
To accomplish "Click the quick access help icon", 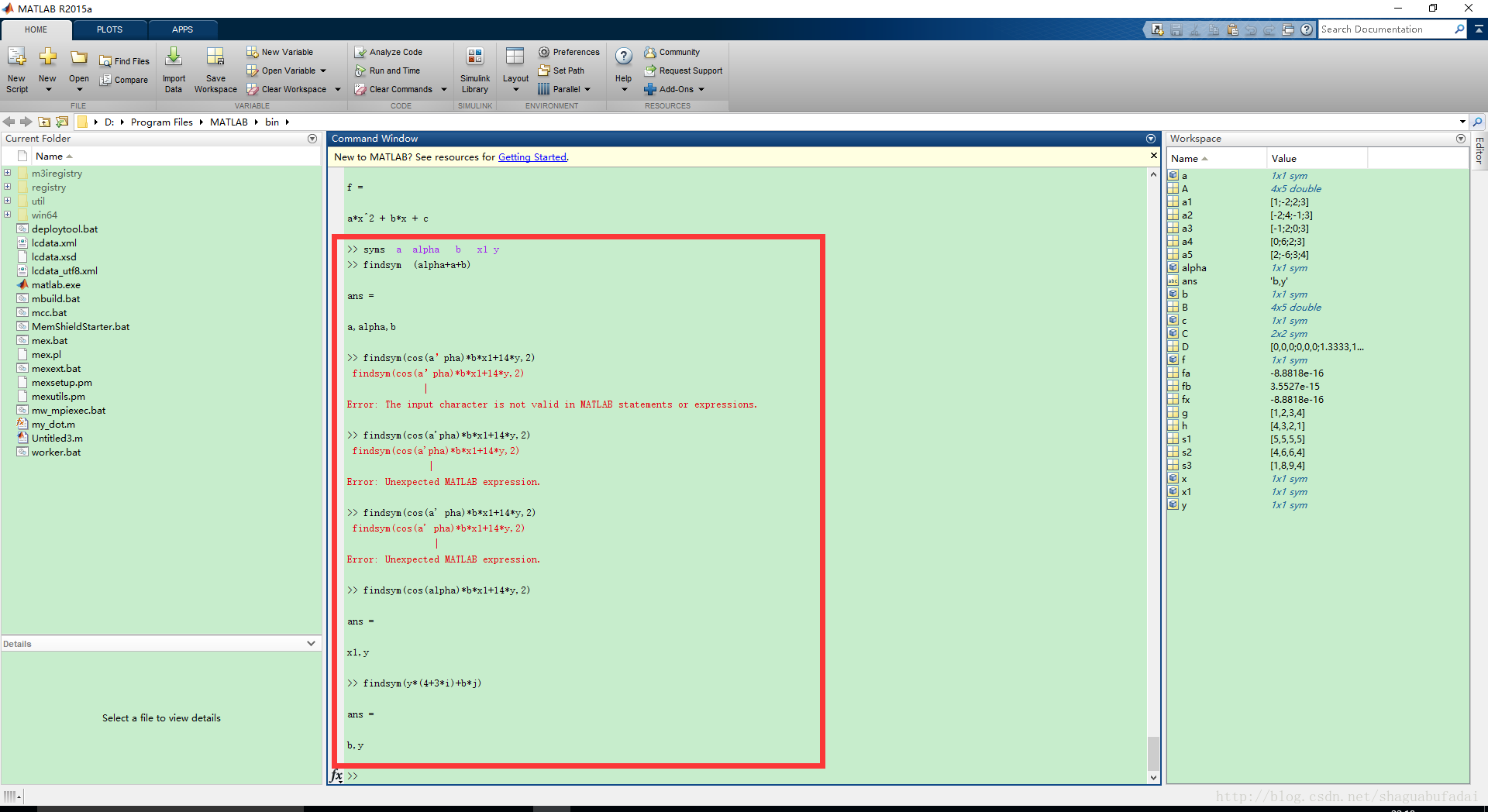I will point(1307,29).
